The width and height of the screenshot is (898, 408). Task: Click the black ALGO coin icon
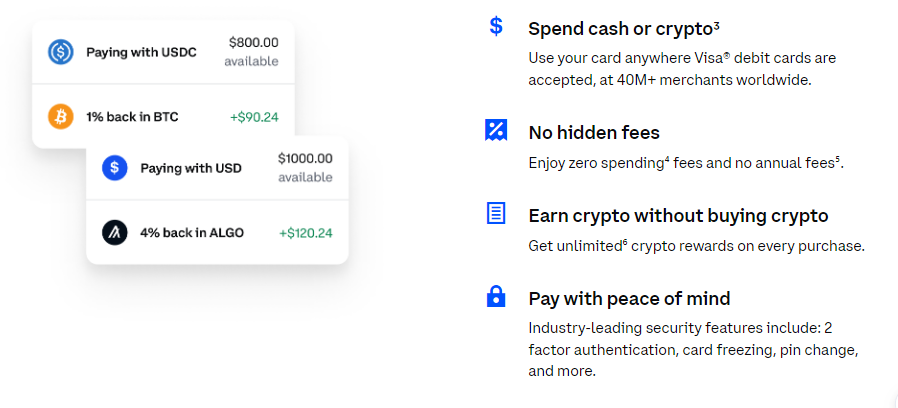tap(115, 233)
